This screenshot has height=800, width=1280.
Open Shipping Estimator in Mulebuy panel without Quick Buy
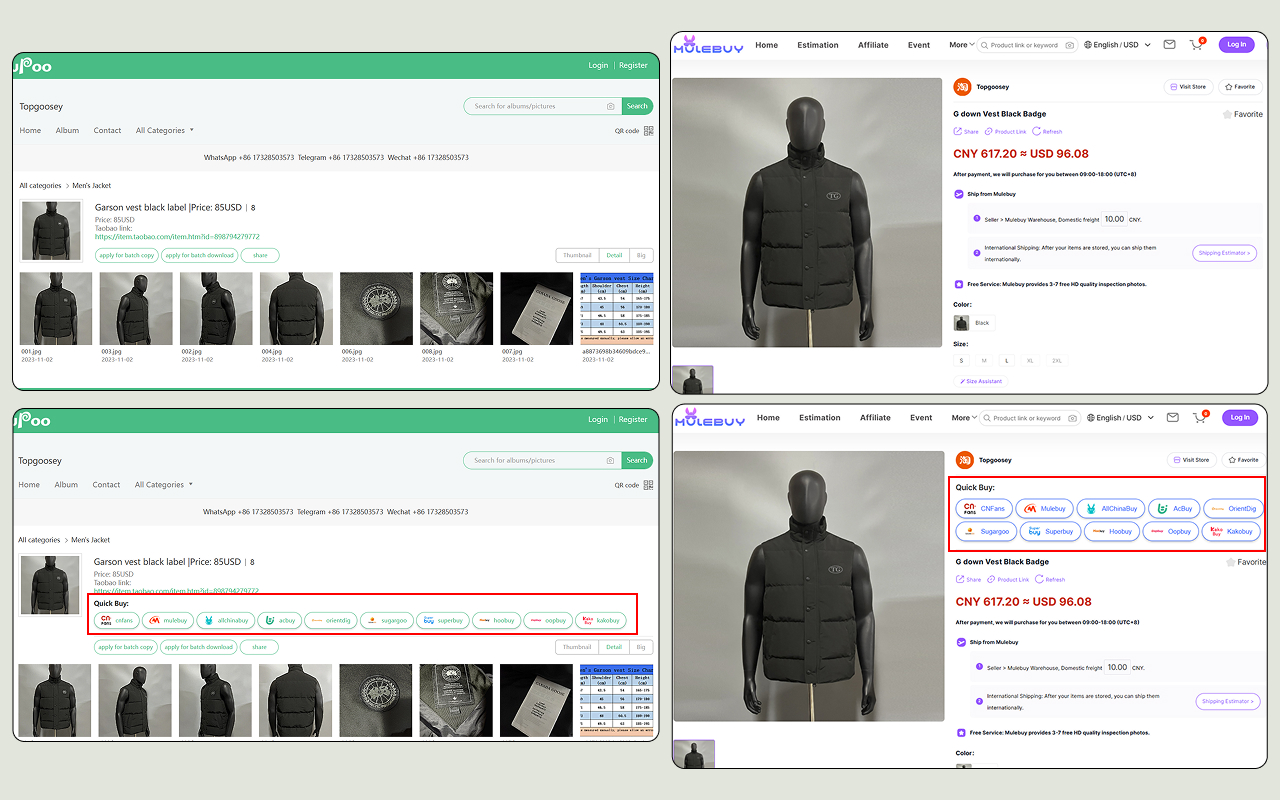1224,253
